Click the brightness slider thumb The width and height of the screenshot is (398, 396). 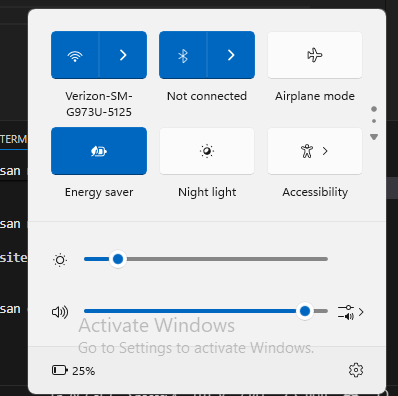tap(118, 259)
